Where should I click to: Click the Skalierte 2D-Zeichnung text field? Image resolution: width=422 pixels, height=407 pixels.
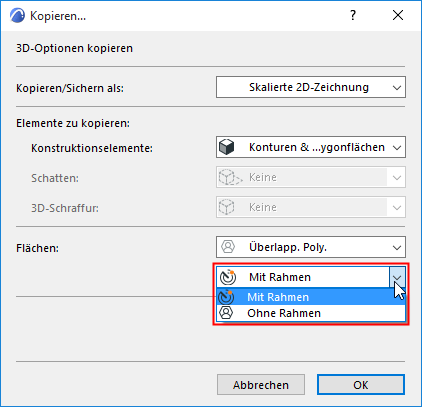[x=309, y=87]
